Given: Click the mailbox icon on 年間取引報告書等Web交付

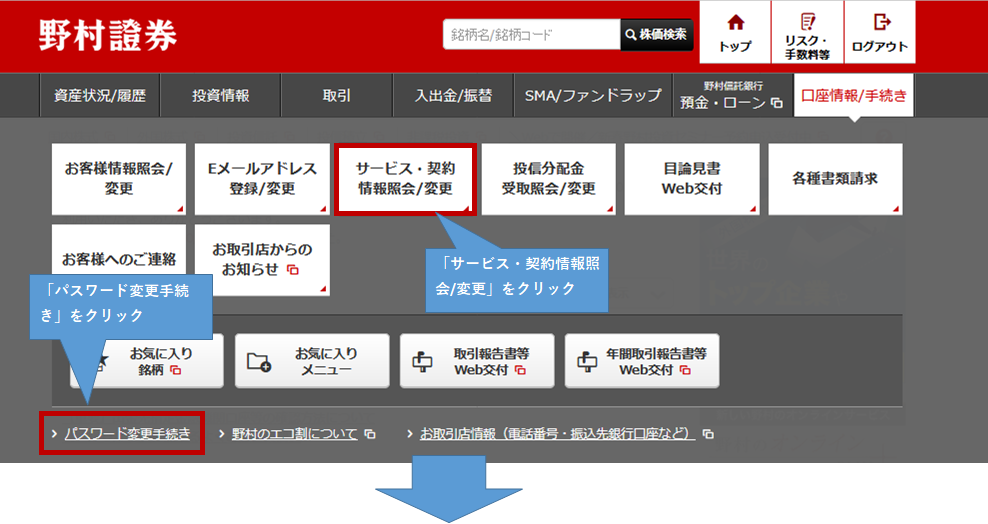Looking at the screenshot, I should pyautogui.click(x=587, y=362).
